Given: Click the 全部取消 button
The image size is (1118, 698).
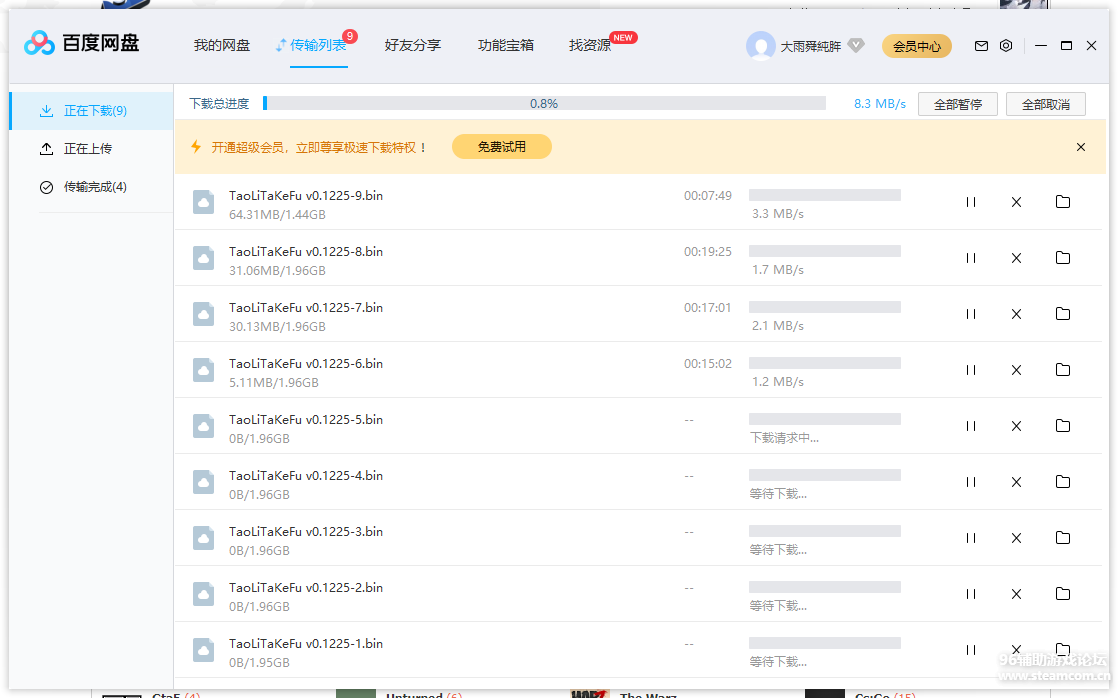Looking at the screenshot, I should (x=1045, y=104).
